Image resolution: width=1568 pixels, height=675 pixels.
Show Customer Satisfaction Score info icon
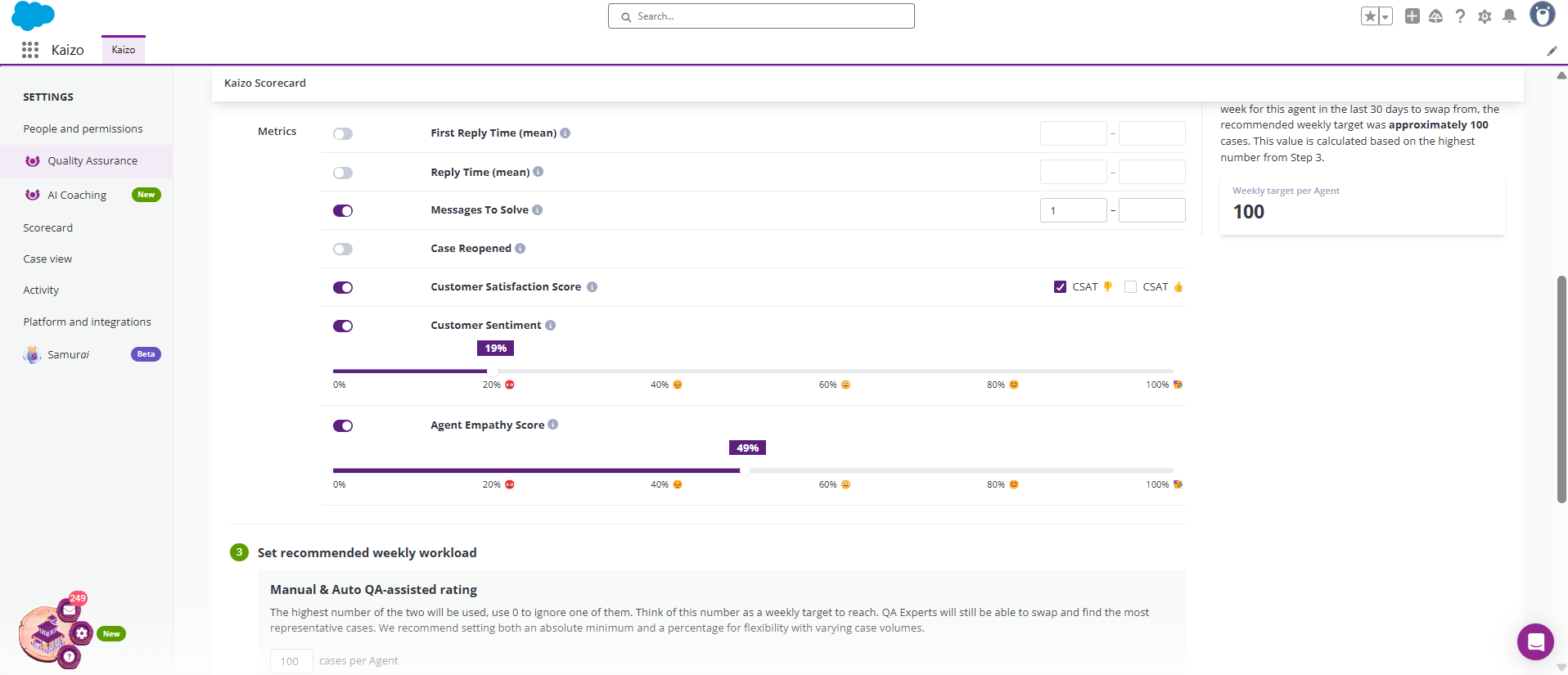(x=592, y=287)
